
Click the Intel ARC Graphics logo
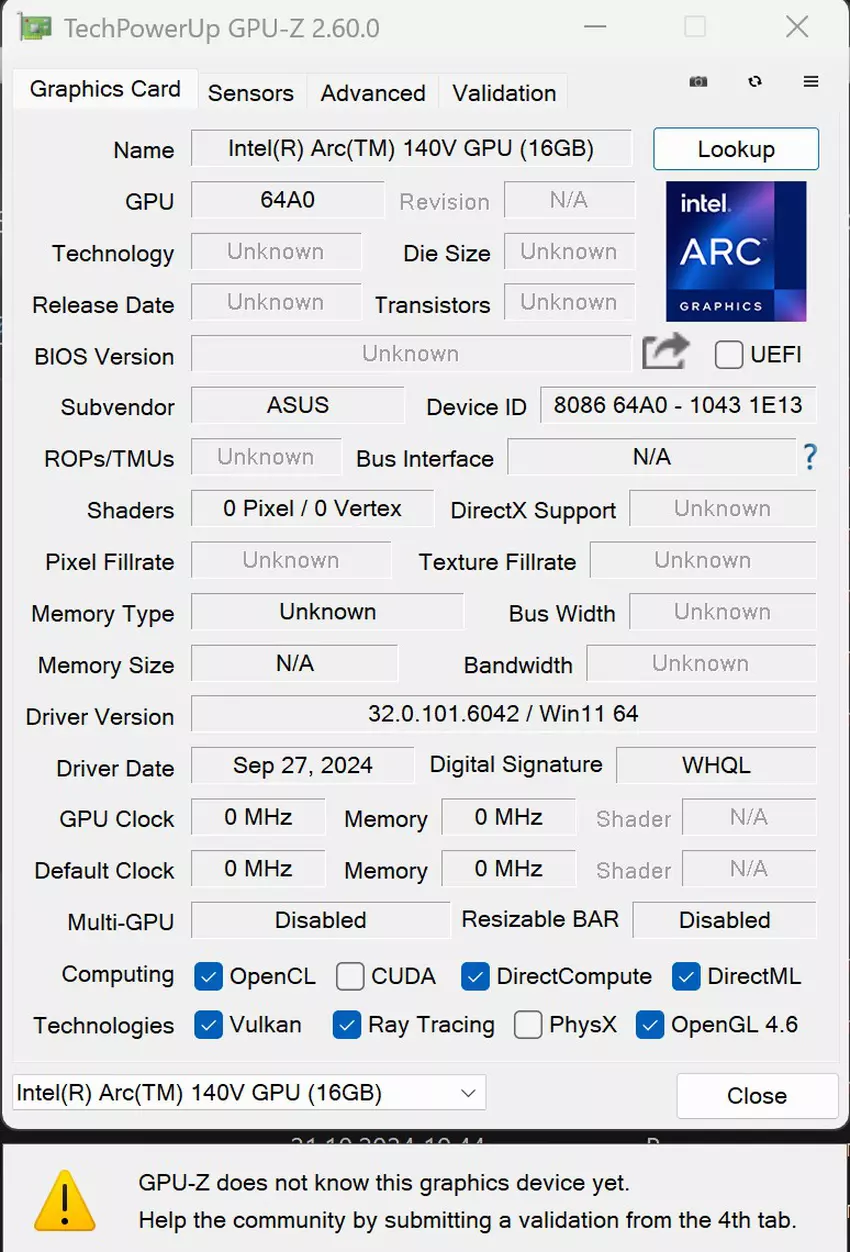(735, 251)
